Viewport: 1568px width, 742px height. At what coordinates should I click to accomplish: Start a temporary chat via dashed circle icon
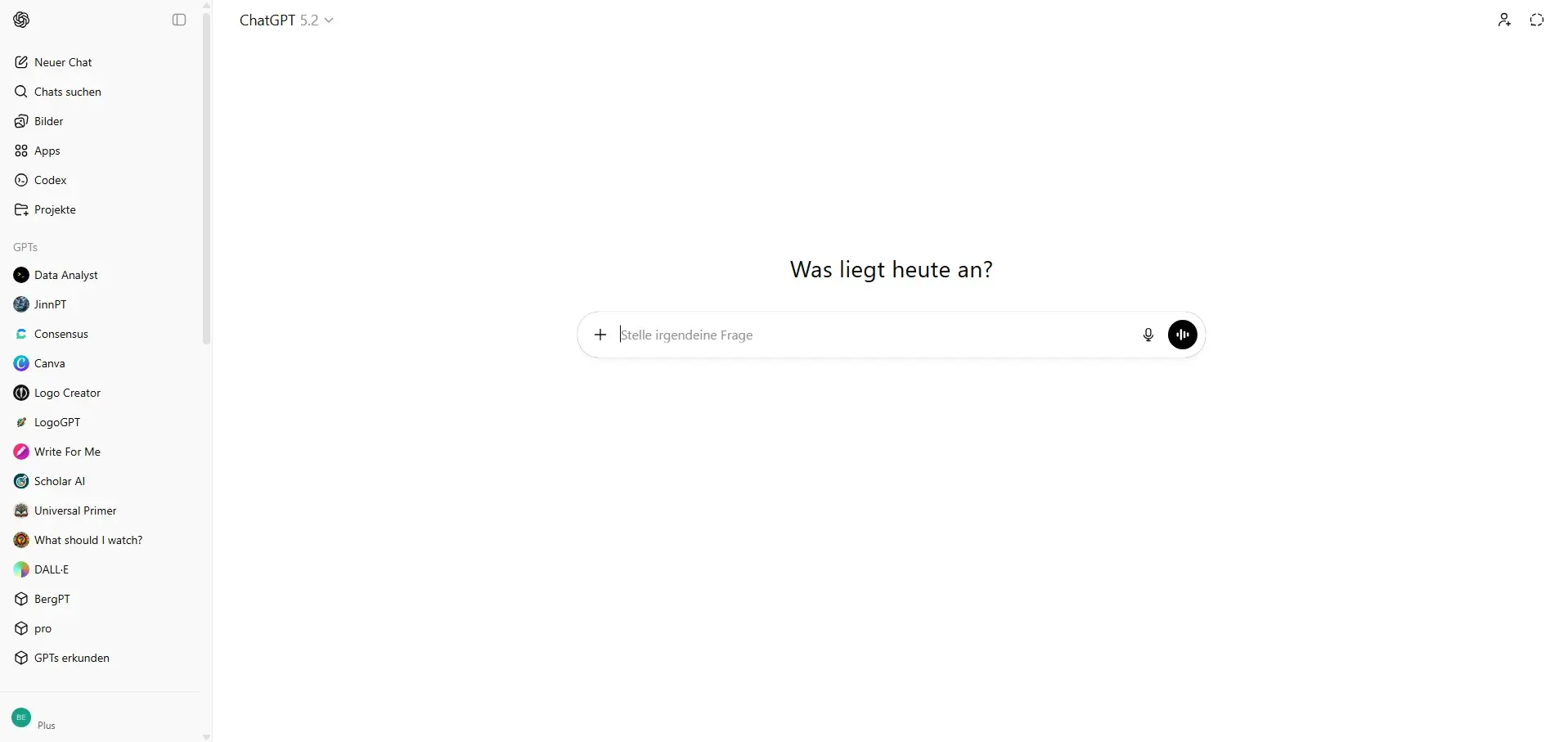[1537, 20]
